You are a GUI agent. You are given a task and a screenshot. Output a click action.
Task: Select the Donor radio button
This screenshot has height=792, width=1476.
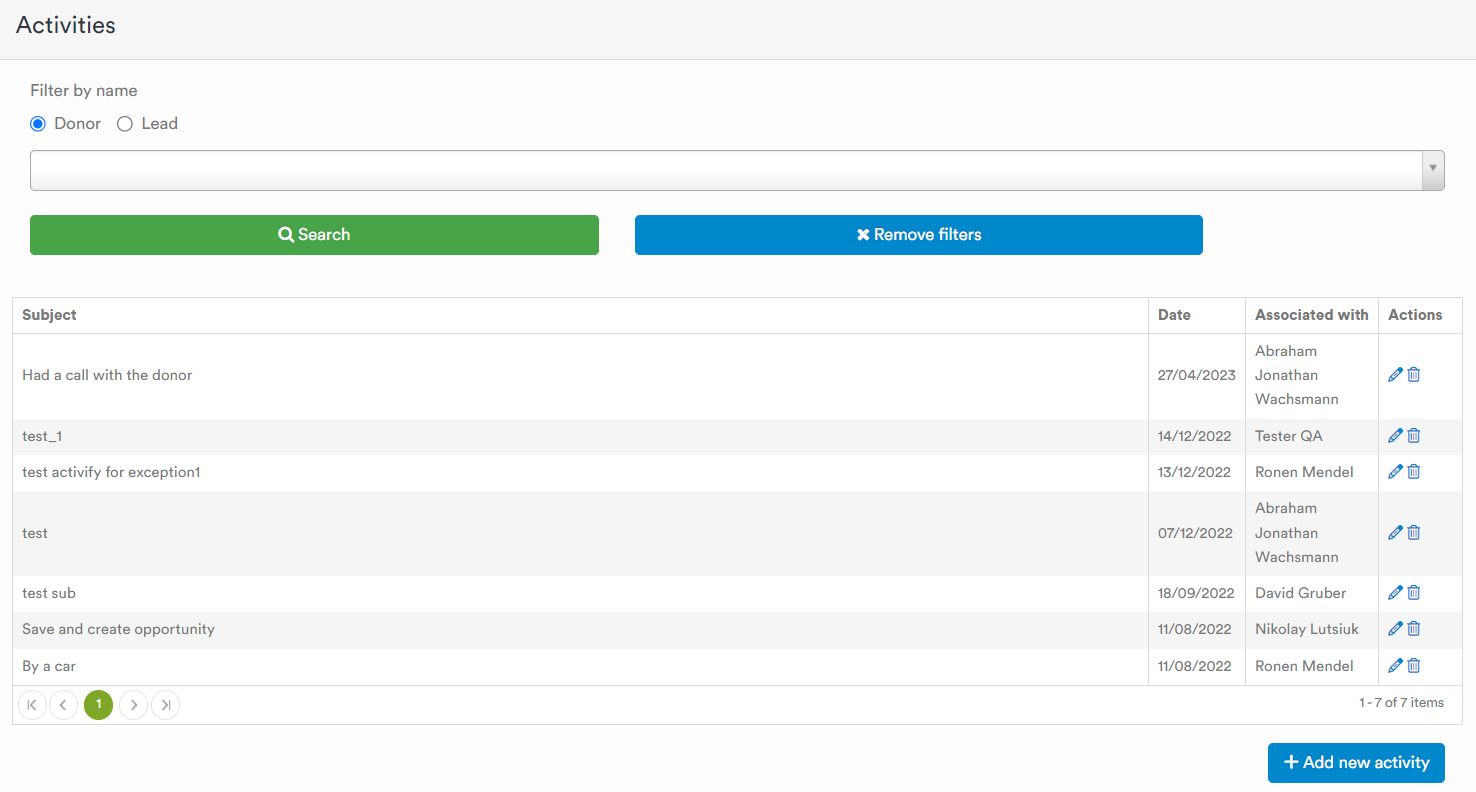pyautogui.click(x=38, y=124)
